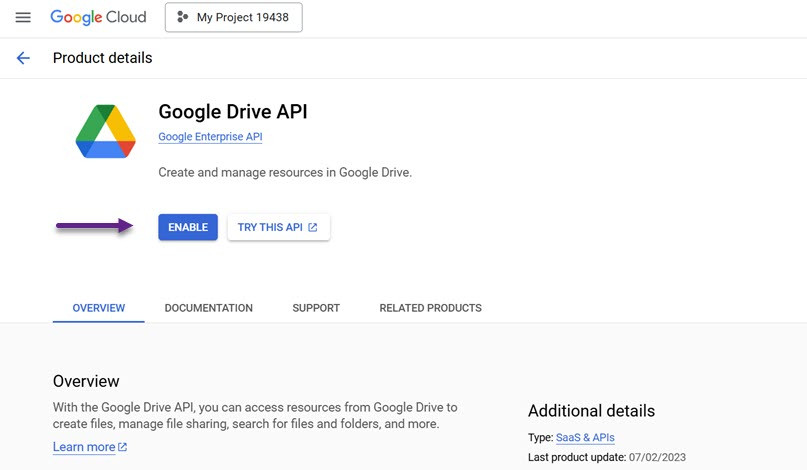Open the Documentation tab
Viewport: 807px width, 470px height.
208,308
